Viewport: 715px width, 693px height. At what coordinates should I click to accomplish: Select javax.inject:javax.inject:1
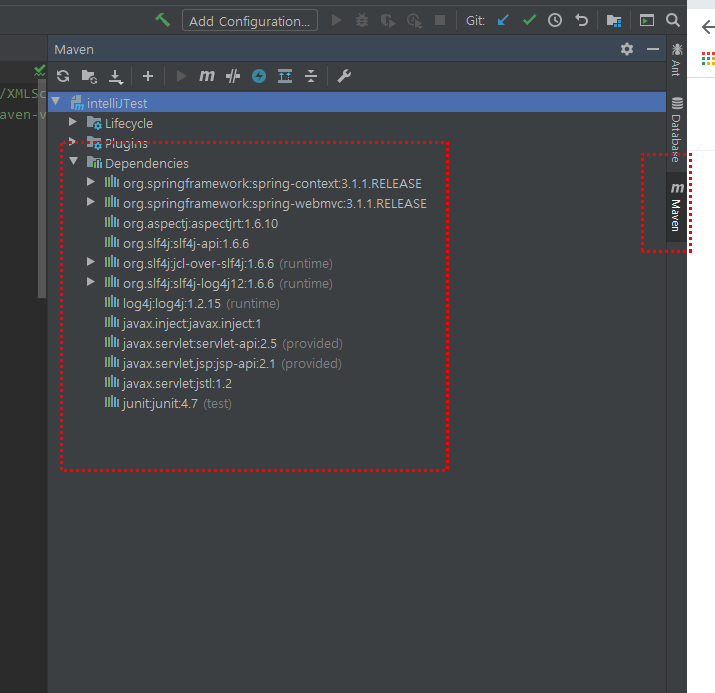click(x=192, y=324)
